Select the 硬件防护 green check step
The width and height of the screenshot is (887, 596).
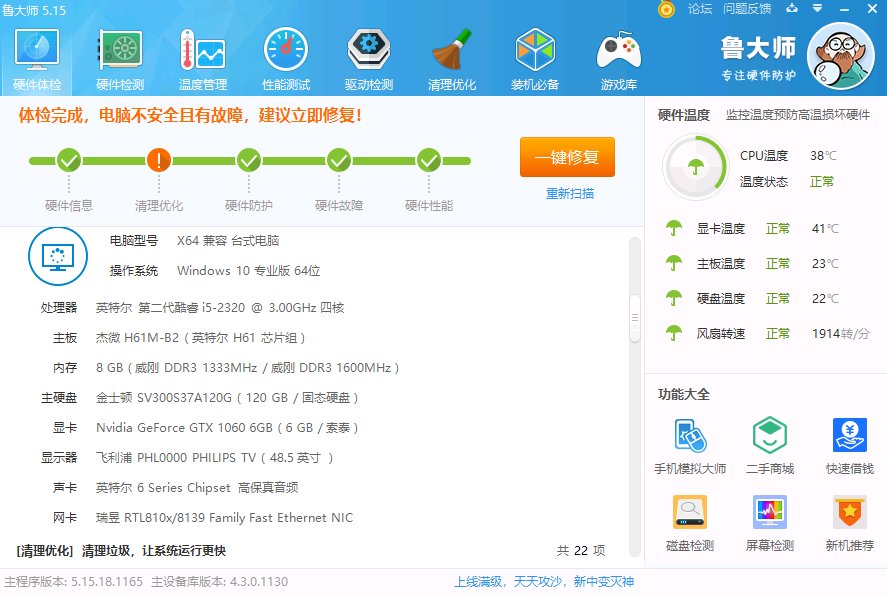point(249,161)
